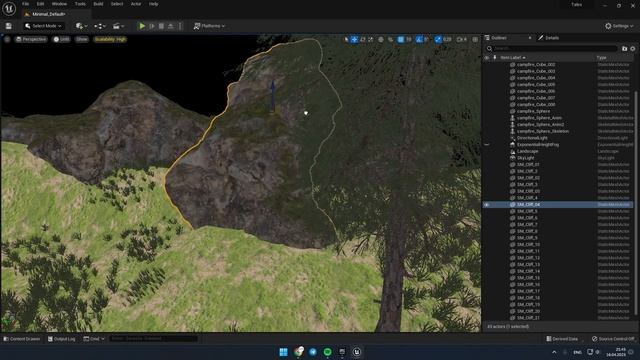Open the Actor menu
Image resolution: width=640 pixels, height=360 pixels.
(136, 4)
